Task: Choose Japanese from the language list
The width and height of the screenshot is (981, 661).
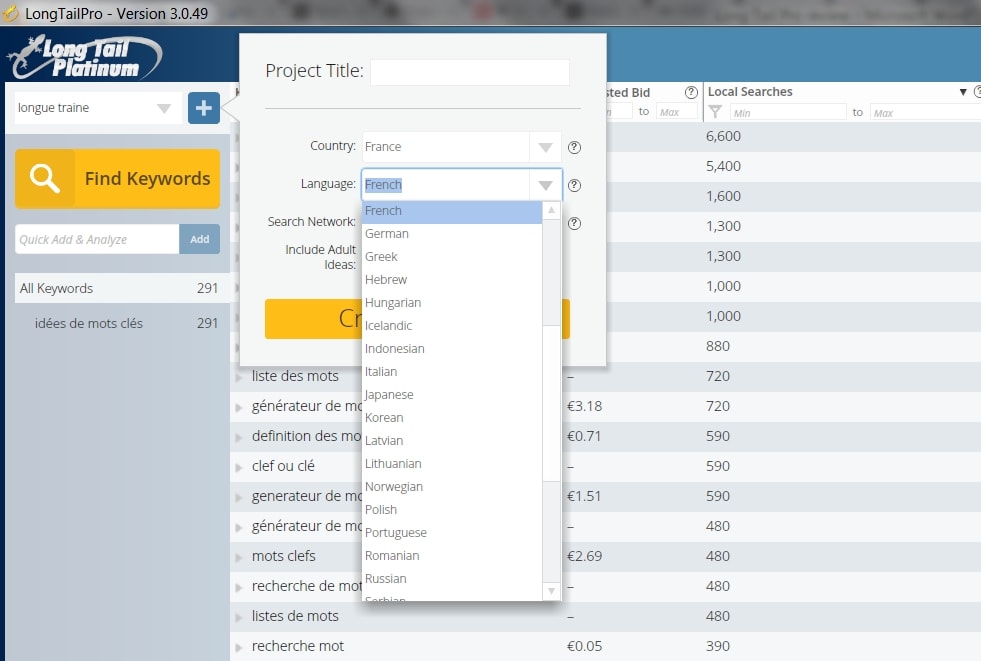Action: point(452,395)
